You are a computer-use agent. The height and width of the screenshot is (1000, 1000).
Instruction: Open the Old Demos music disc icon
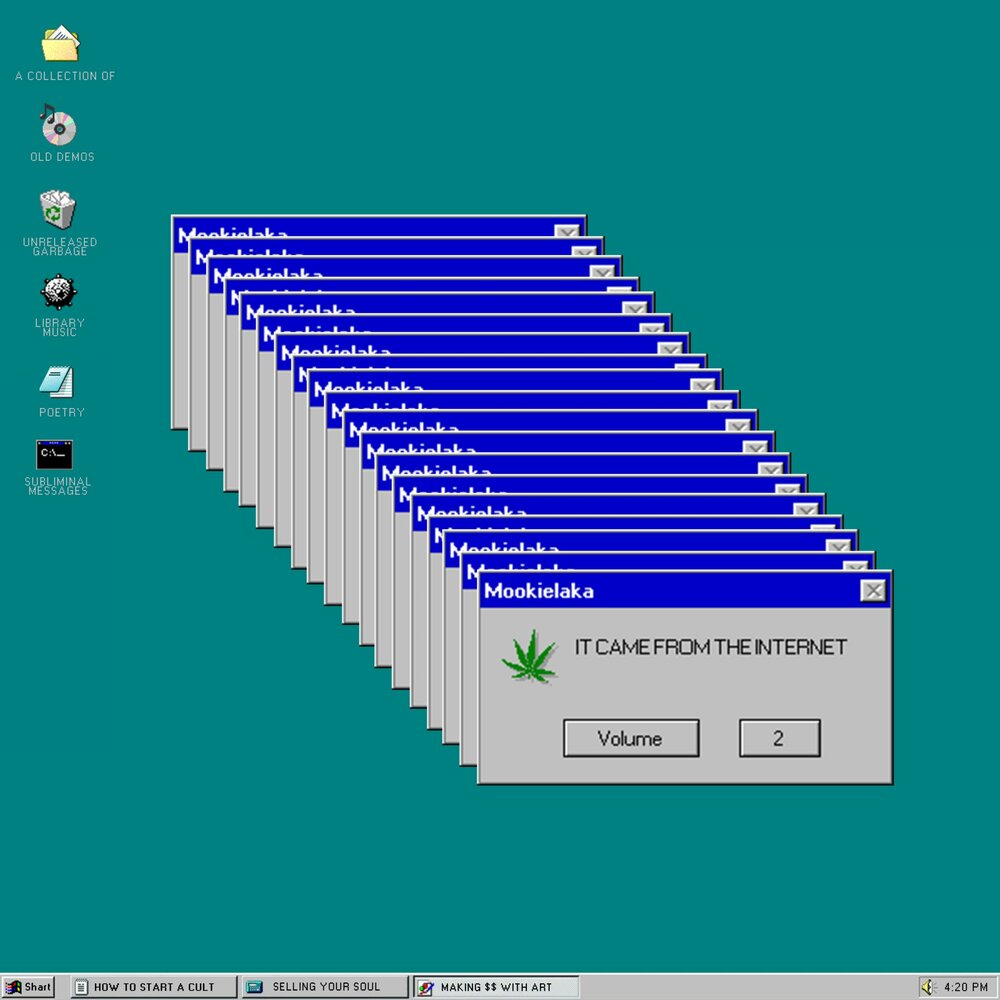(x=58, y=126)
